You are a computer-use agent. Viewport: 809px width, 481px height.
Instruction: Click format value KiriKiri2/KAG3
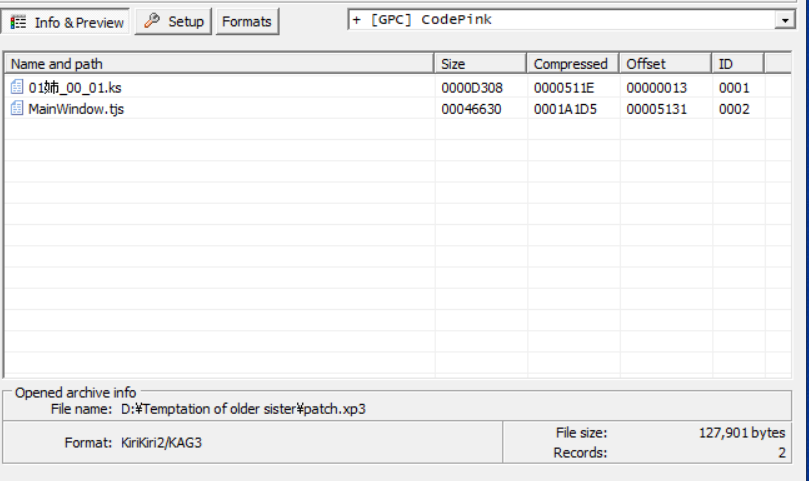[x=161, y=443]
